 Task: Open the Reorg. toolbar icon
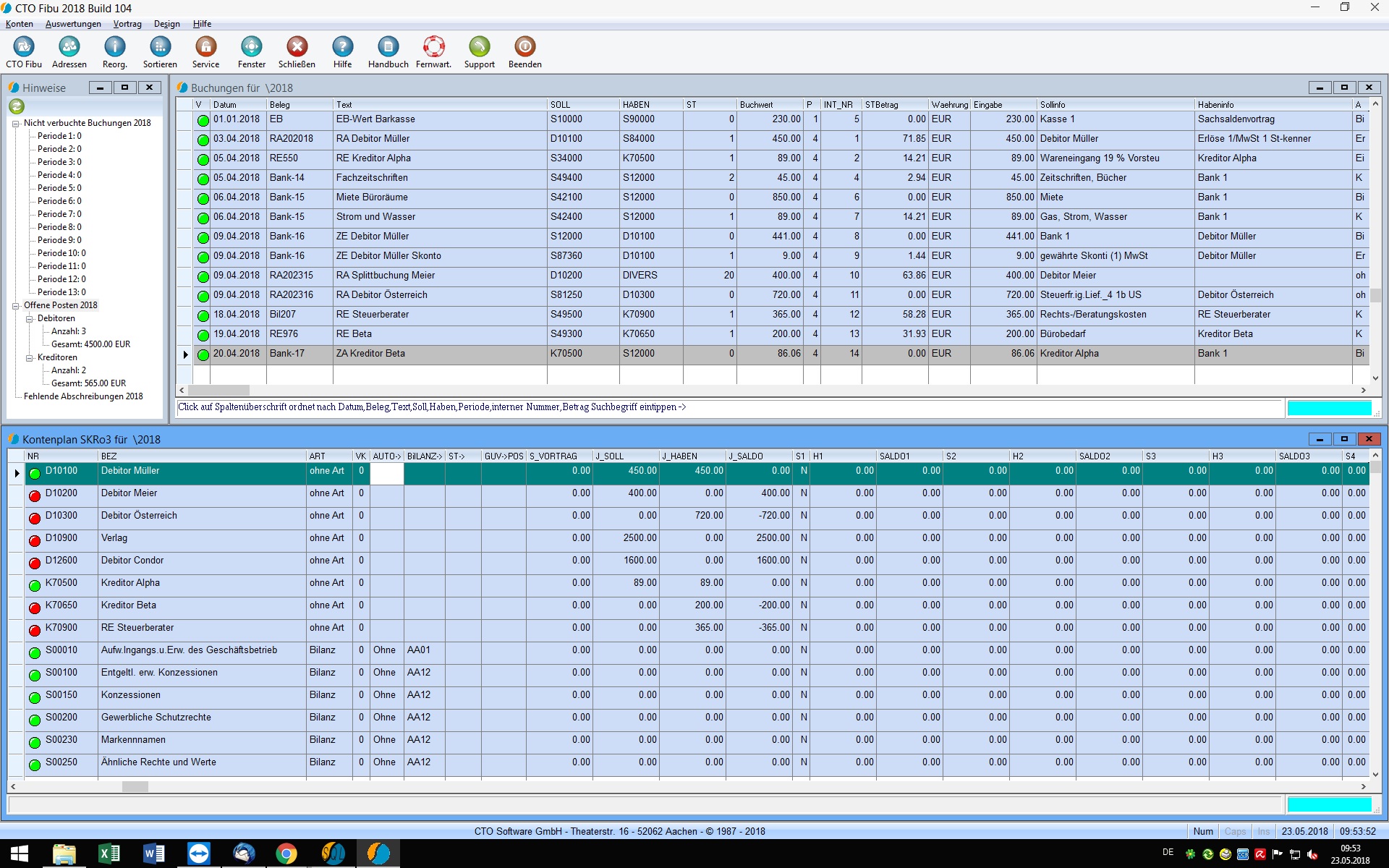(x=114, y=48)
